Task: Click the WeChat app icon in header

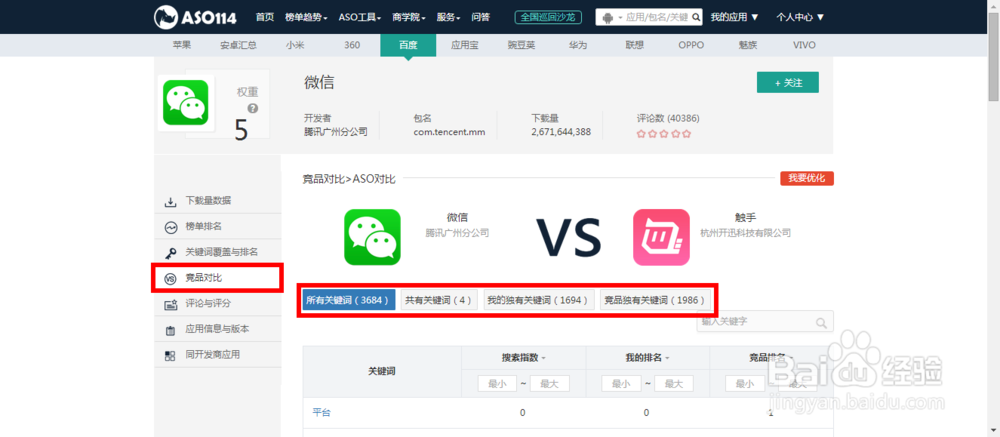Action: pos(185,103)
